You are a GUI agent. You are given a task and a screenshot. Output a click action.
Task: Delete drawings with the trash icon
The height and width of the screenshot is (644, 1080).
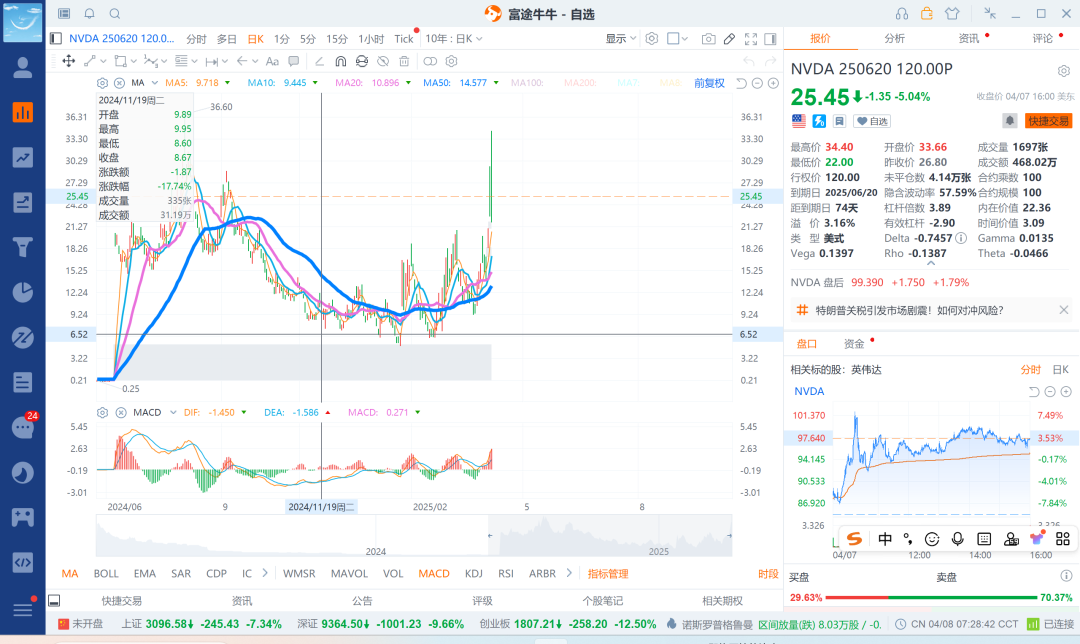point(404,61)
